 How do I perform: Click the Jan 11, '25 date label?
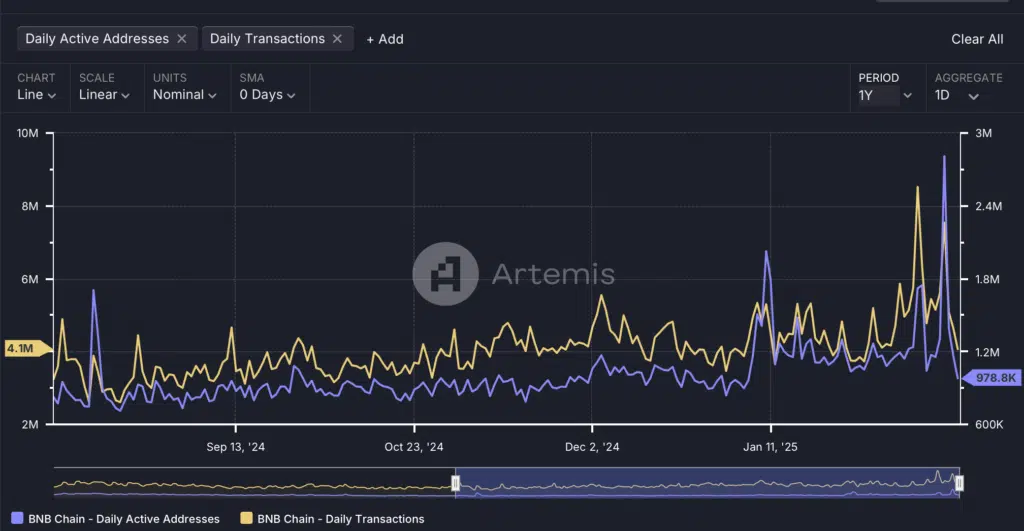tap(771, 447)
